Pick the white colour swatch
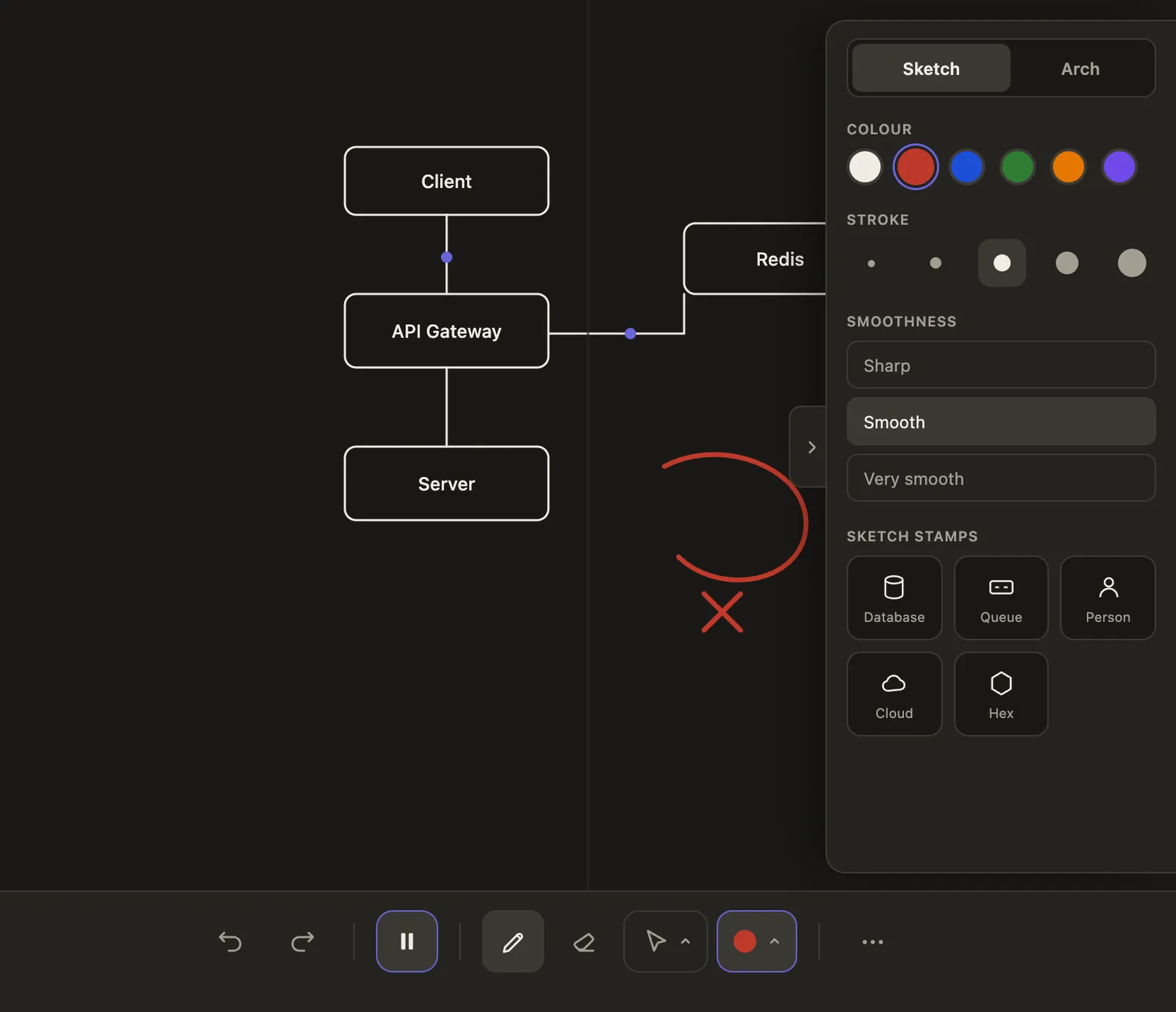 tap(865, 167)
